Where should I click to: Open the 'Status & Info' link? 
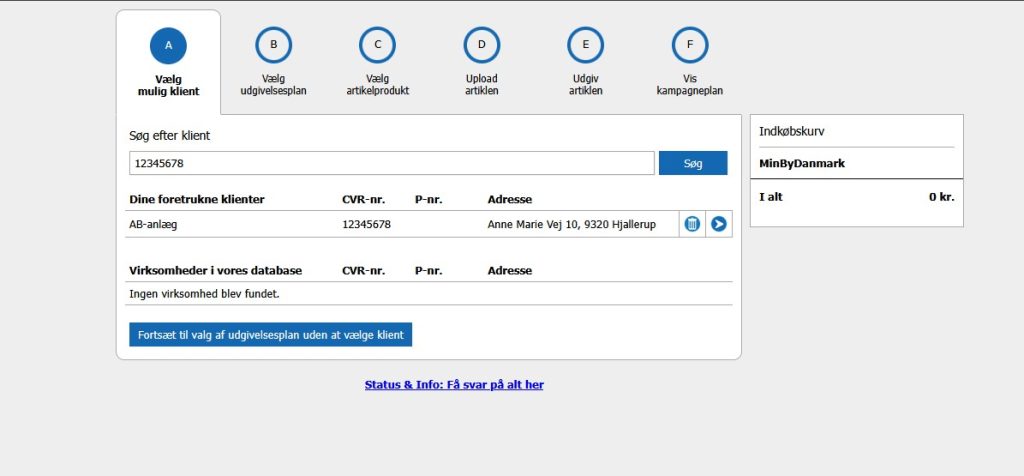coord(454,384)
